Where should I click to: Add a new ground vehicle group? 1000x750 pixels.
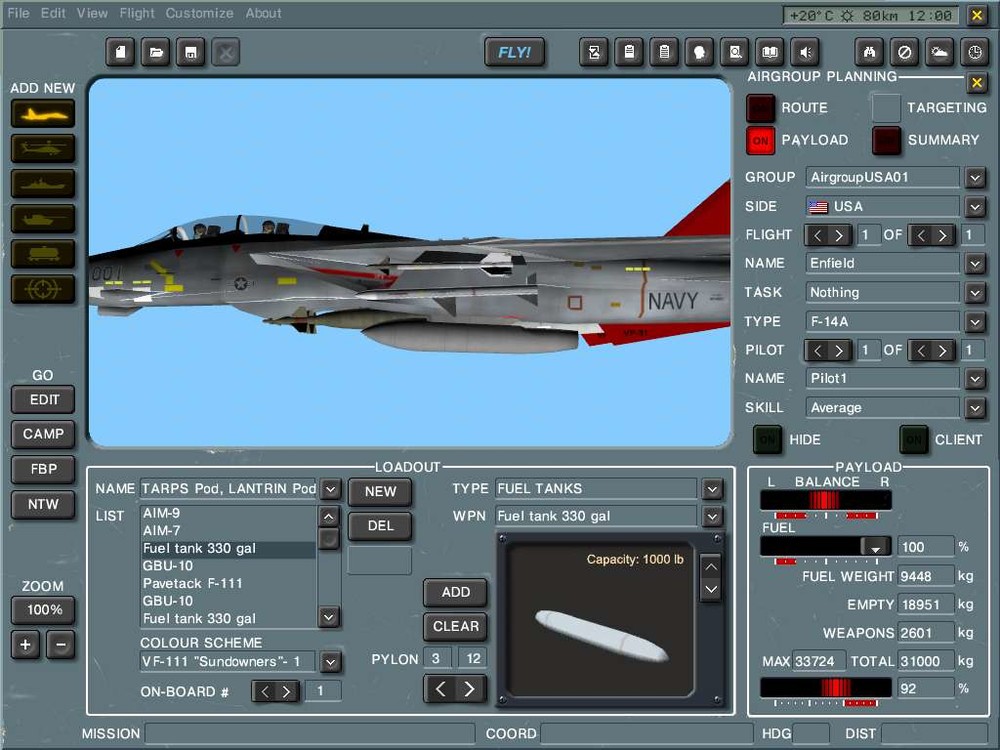(42, 254)
